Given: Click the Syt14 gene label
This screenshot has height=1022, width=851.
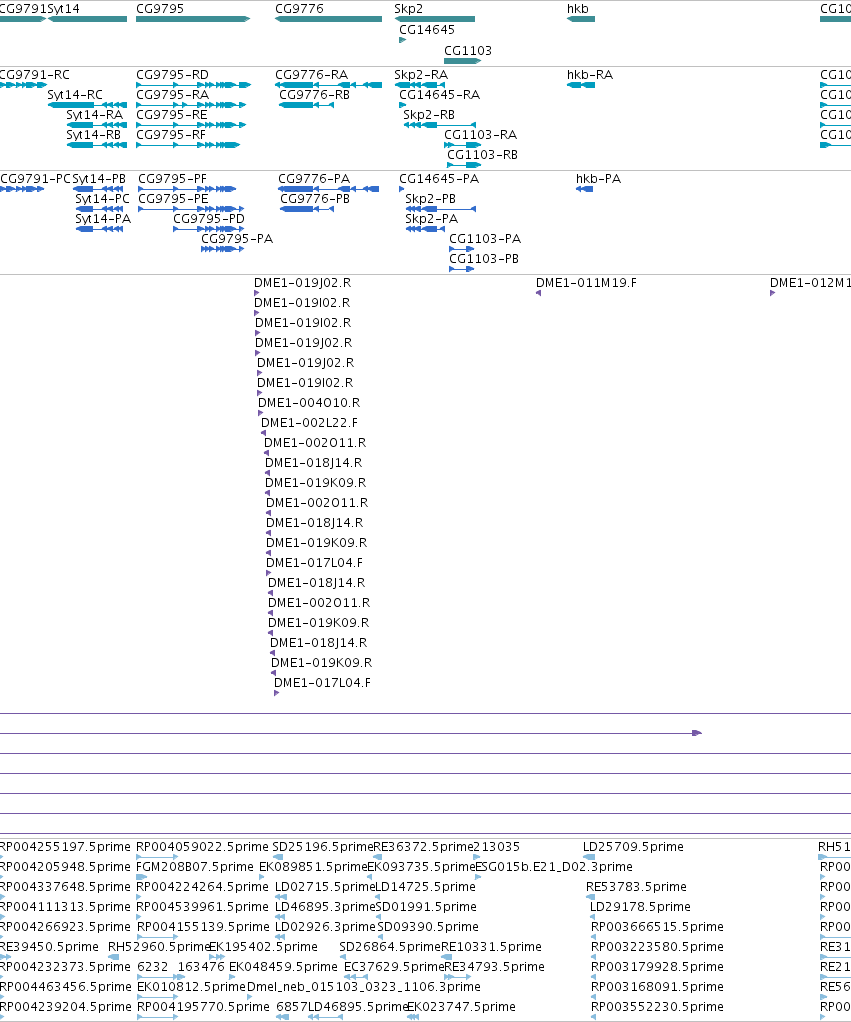Looking at the screenshot, I should [63, 8].
